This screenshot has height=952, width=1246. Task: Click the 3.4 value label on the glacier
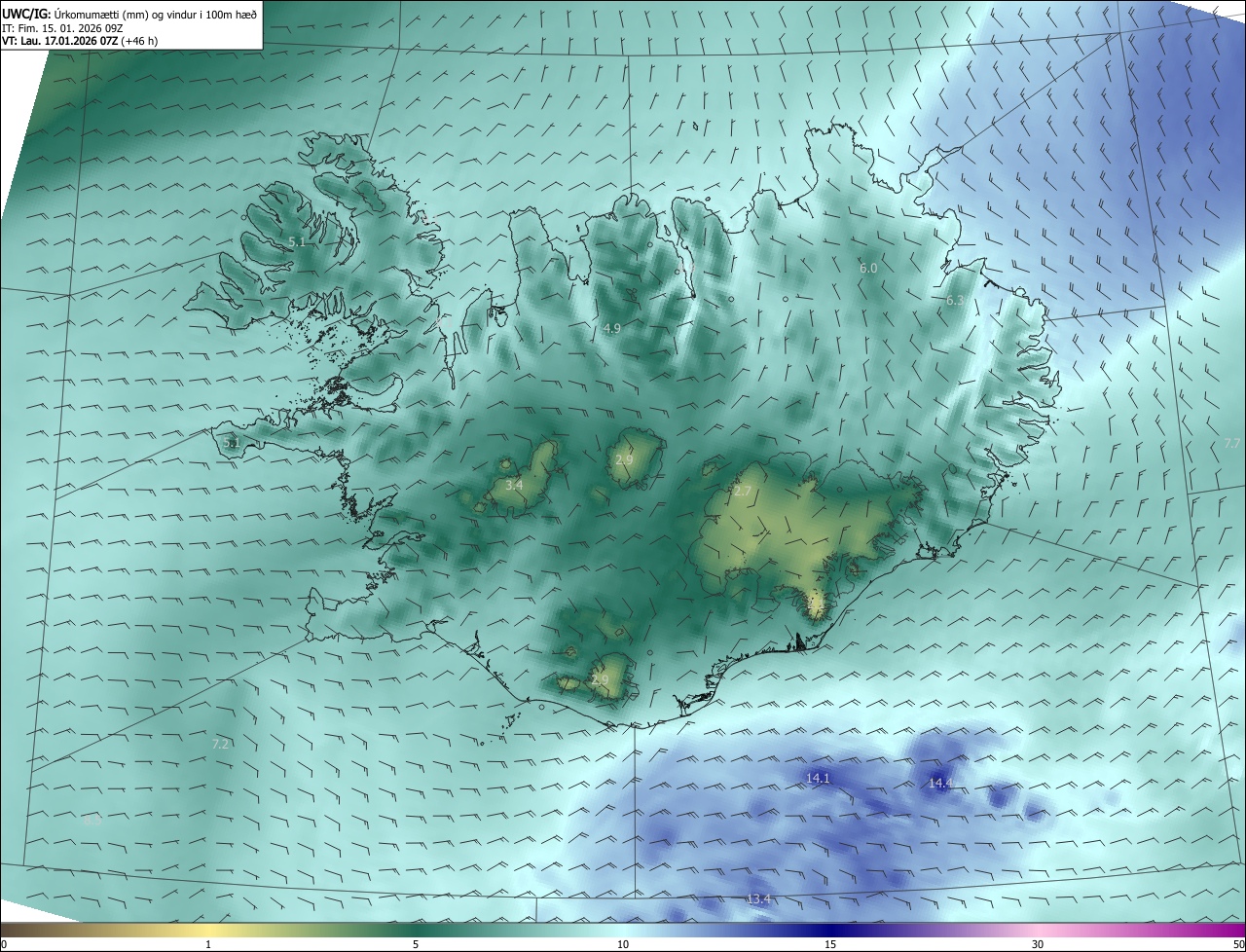tap(514, 485)
